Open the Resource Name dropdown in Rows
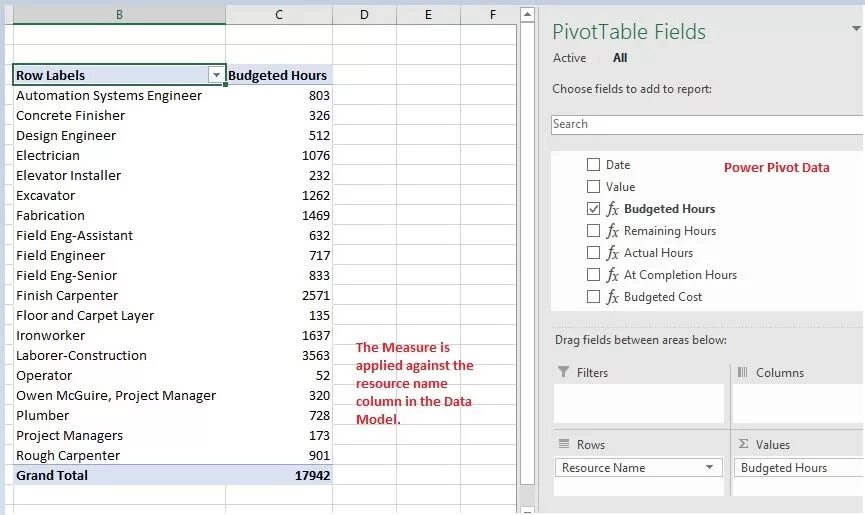This screenshot has width=865, height=515. (709, 468)
